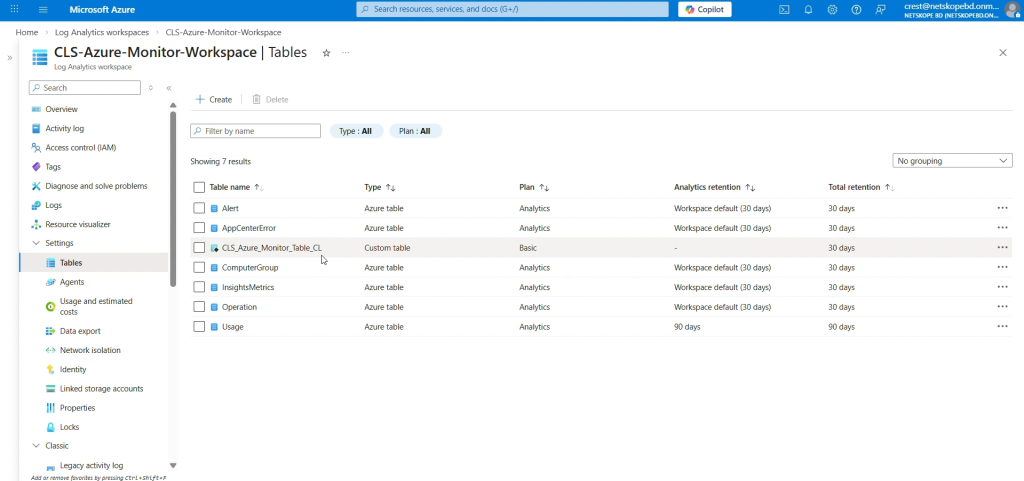Click the Filter by name field
This screenshot has height=481, width=1024.
[x=255, y=131]
